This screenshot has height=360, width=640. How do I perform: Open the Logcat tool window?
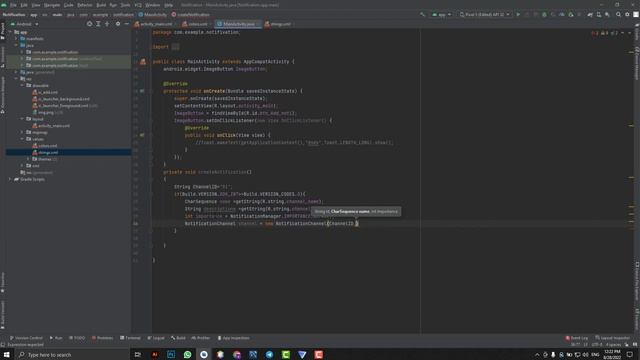[156, 338]
